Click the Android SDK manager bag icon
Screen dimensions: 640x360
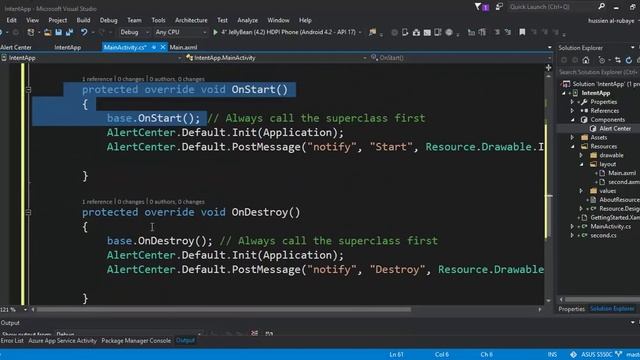pyautogui.click(x=416, y=32)
